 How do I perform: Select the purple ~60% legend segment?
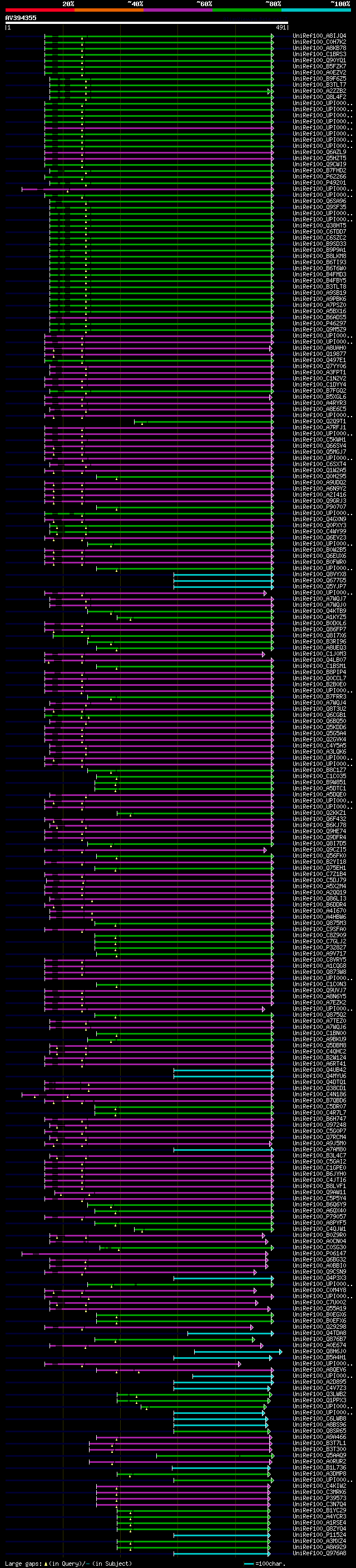177,10
